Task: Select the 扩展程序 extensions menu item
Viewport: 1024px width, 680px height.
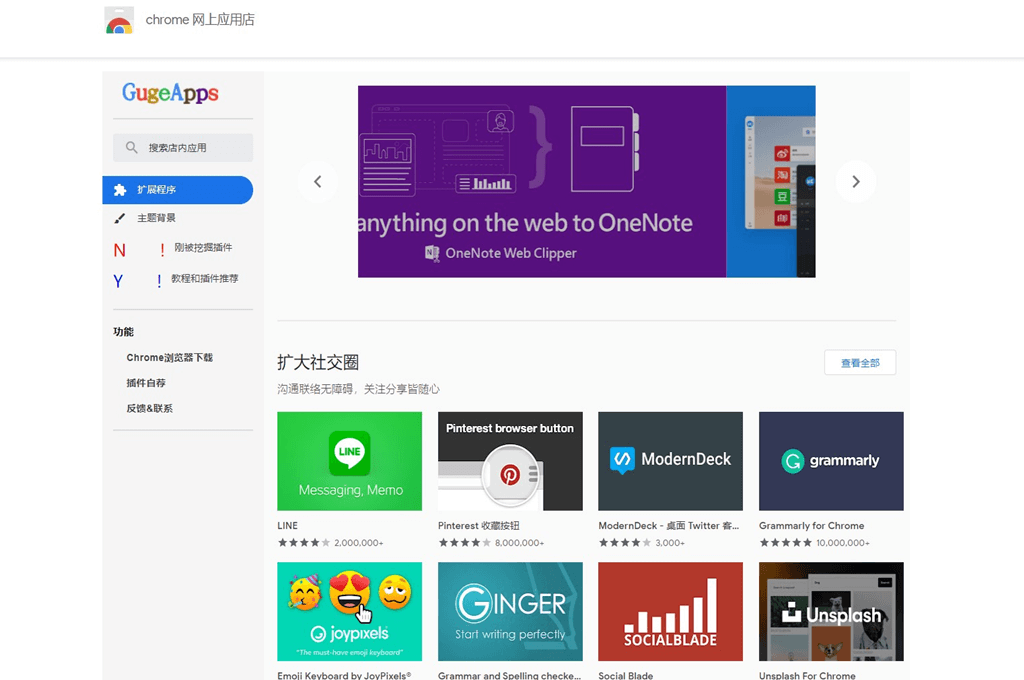Action: tap(178, 189)
